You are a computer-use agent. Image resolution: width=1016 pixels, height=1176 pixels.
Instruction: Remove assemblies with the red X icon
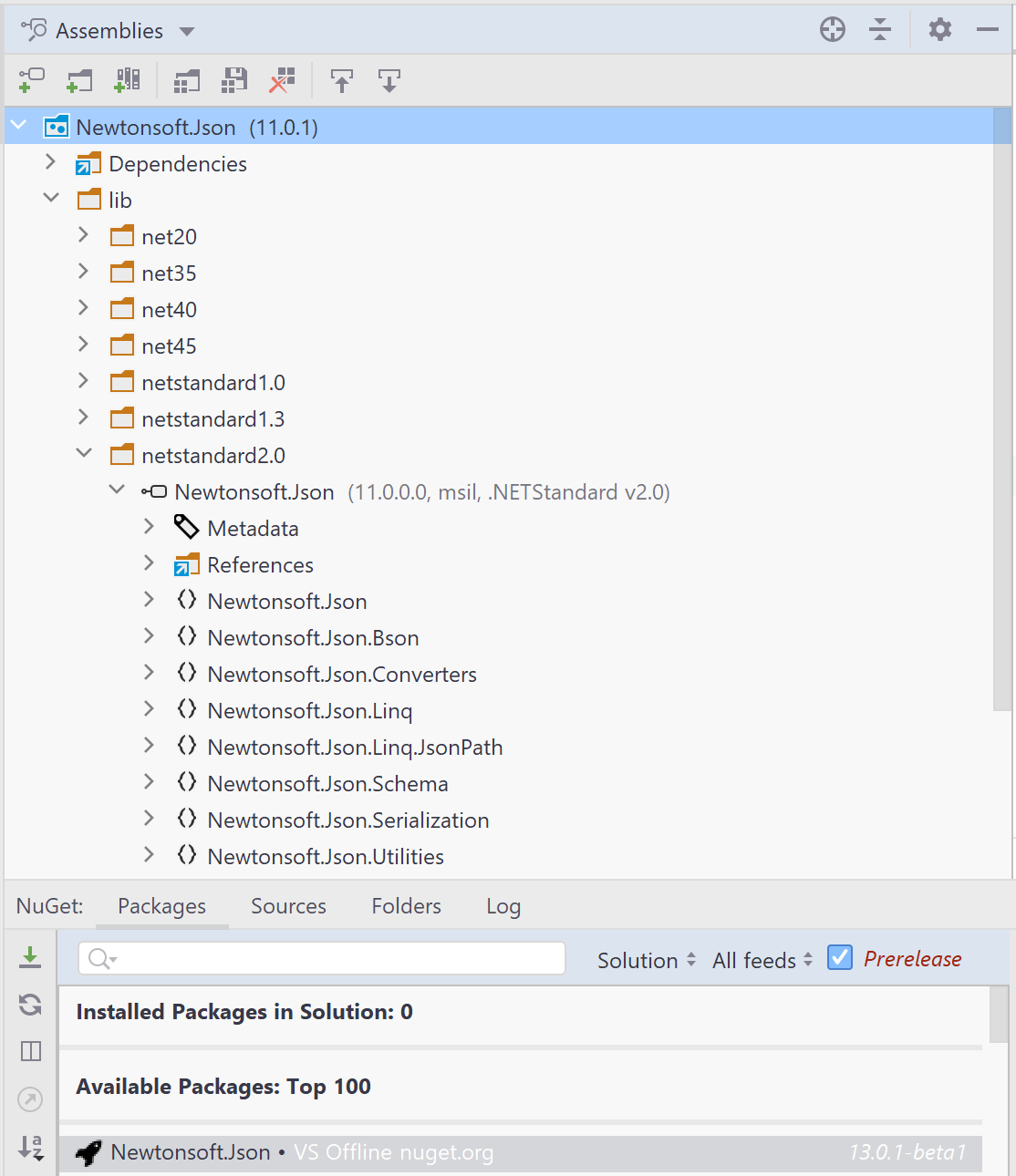pyautogui.click(x=281, y=80)
